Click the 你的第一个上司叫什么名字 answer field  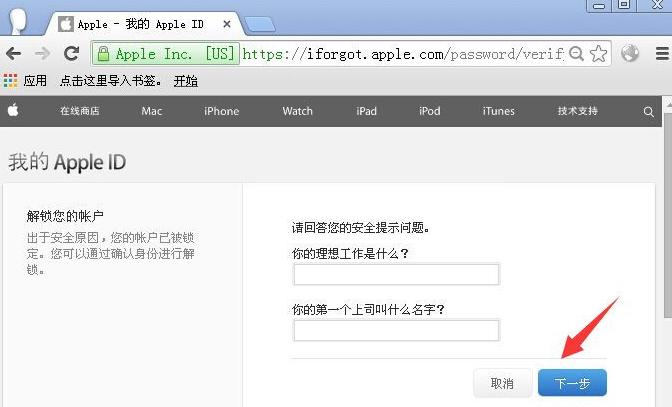tap(396, 330)
